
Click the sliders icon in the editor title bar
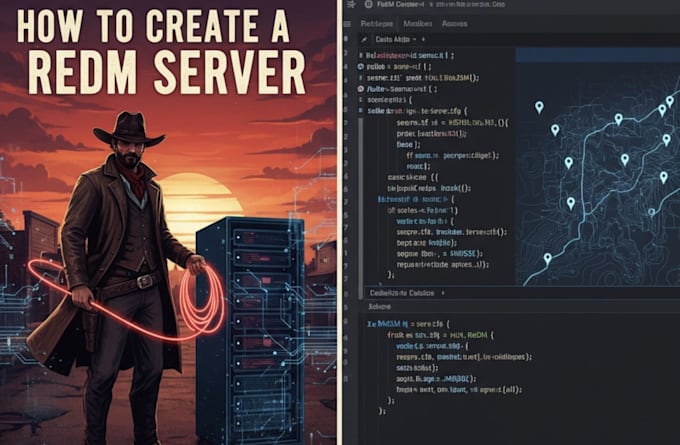click(352, 4)
